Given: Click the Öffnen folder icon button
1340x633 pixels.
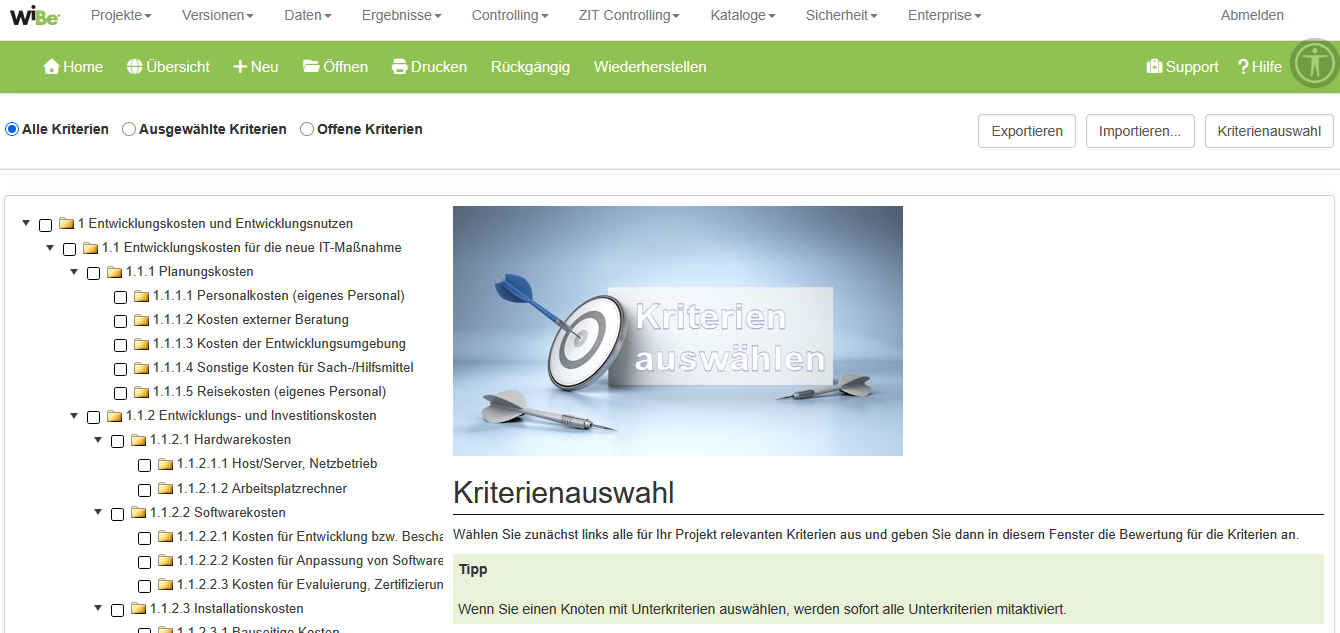Looking at the screenshot, I should pos(335,67).
